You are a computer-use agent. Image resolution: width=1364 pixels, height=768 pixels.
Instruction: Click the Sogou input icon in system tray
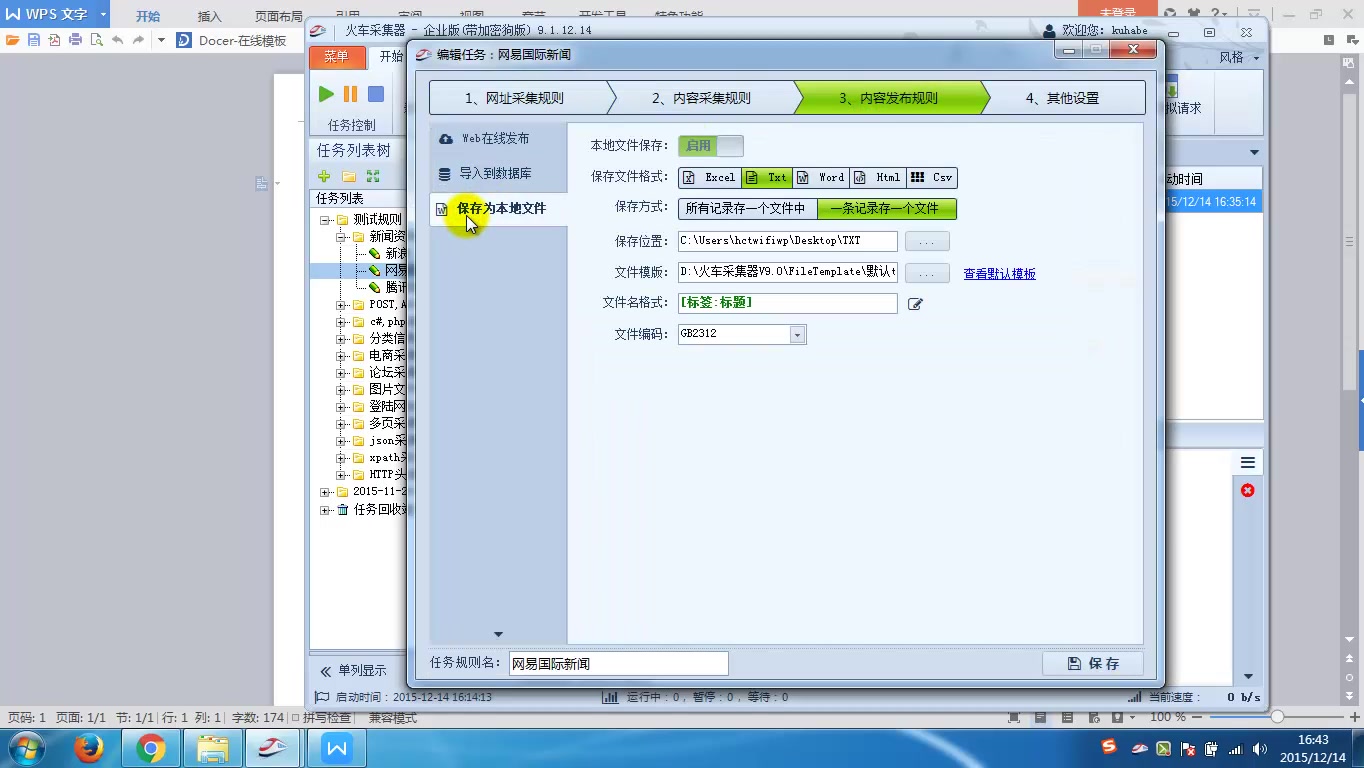1109,747
